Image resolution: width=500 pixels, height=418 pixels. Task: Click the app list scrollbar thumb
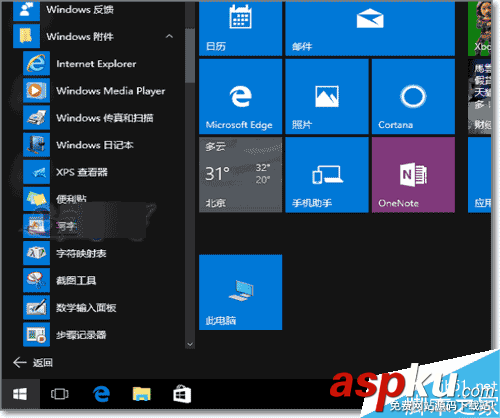tap(190, 55)
